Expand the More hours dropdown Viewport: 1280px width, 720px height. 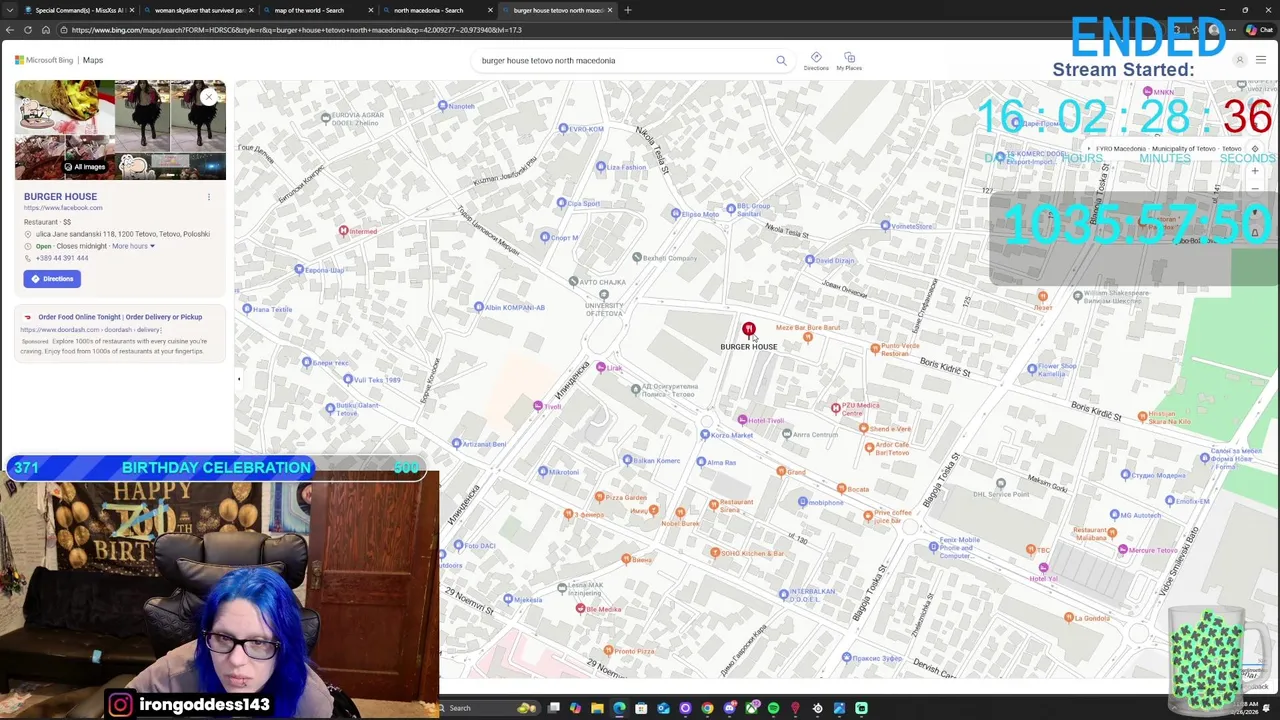(133, 246)
